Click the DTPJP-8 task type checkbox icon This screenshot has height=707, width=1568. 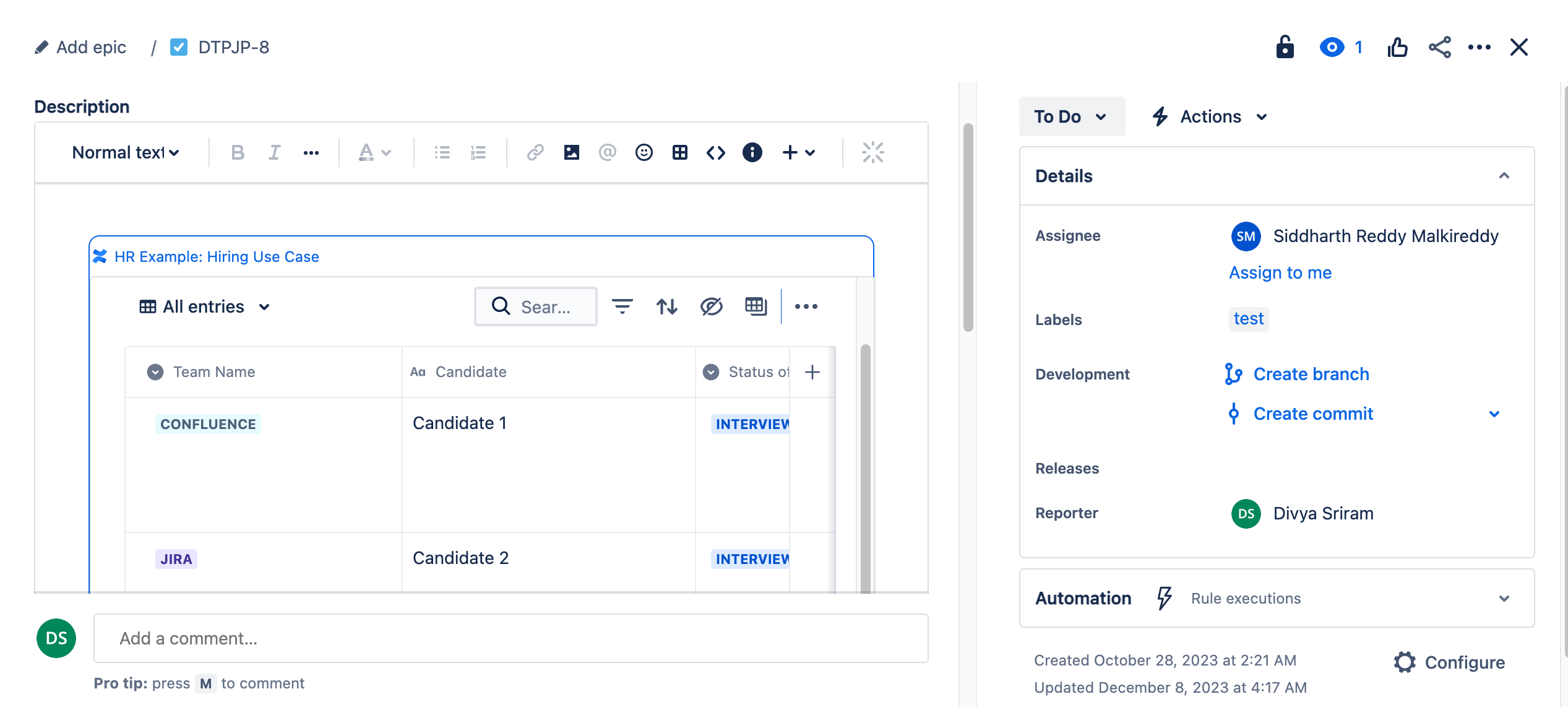179,47
